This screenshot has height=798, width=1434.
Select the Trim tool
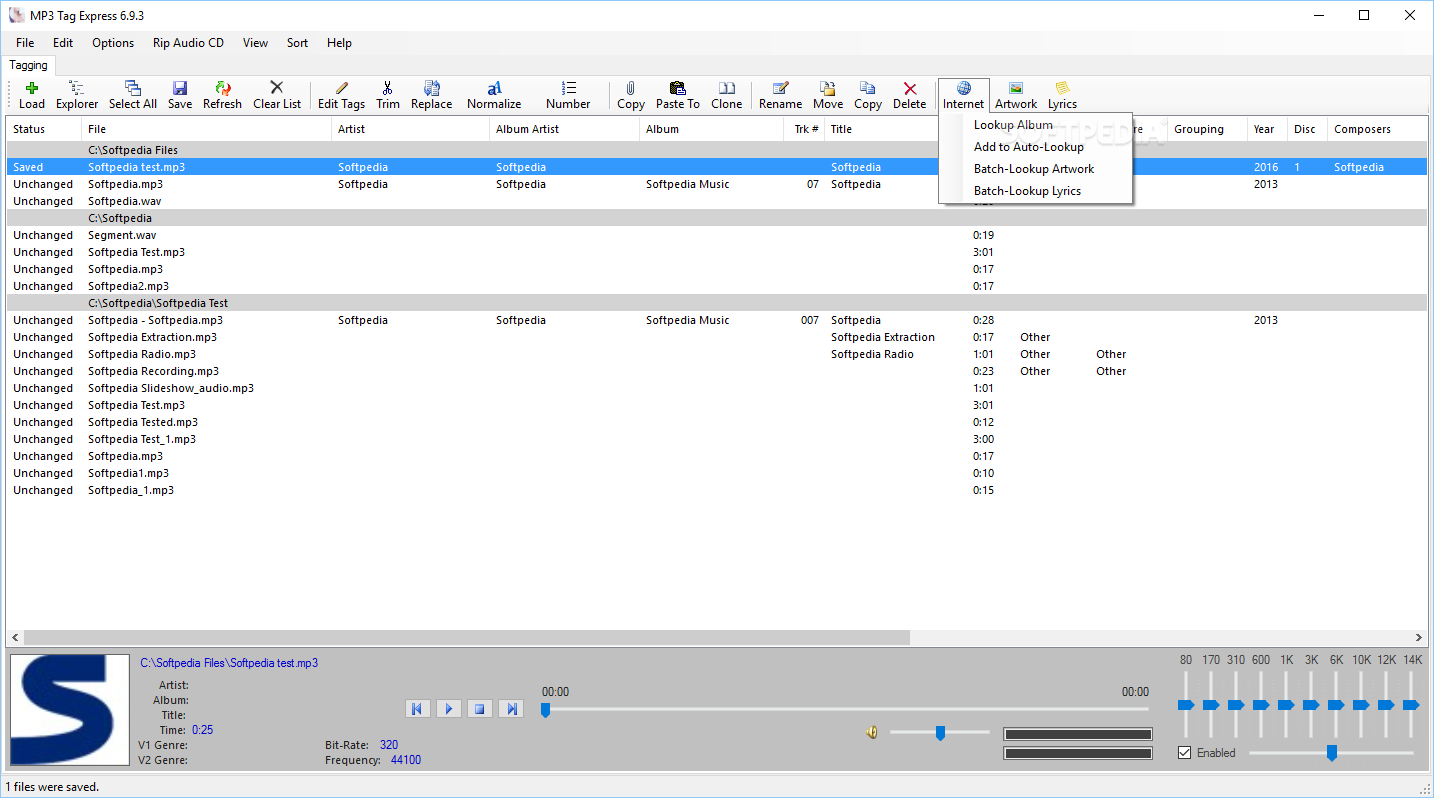tap(388, 95)
